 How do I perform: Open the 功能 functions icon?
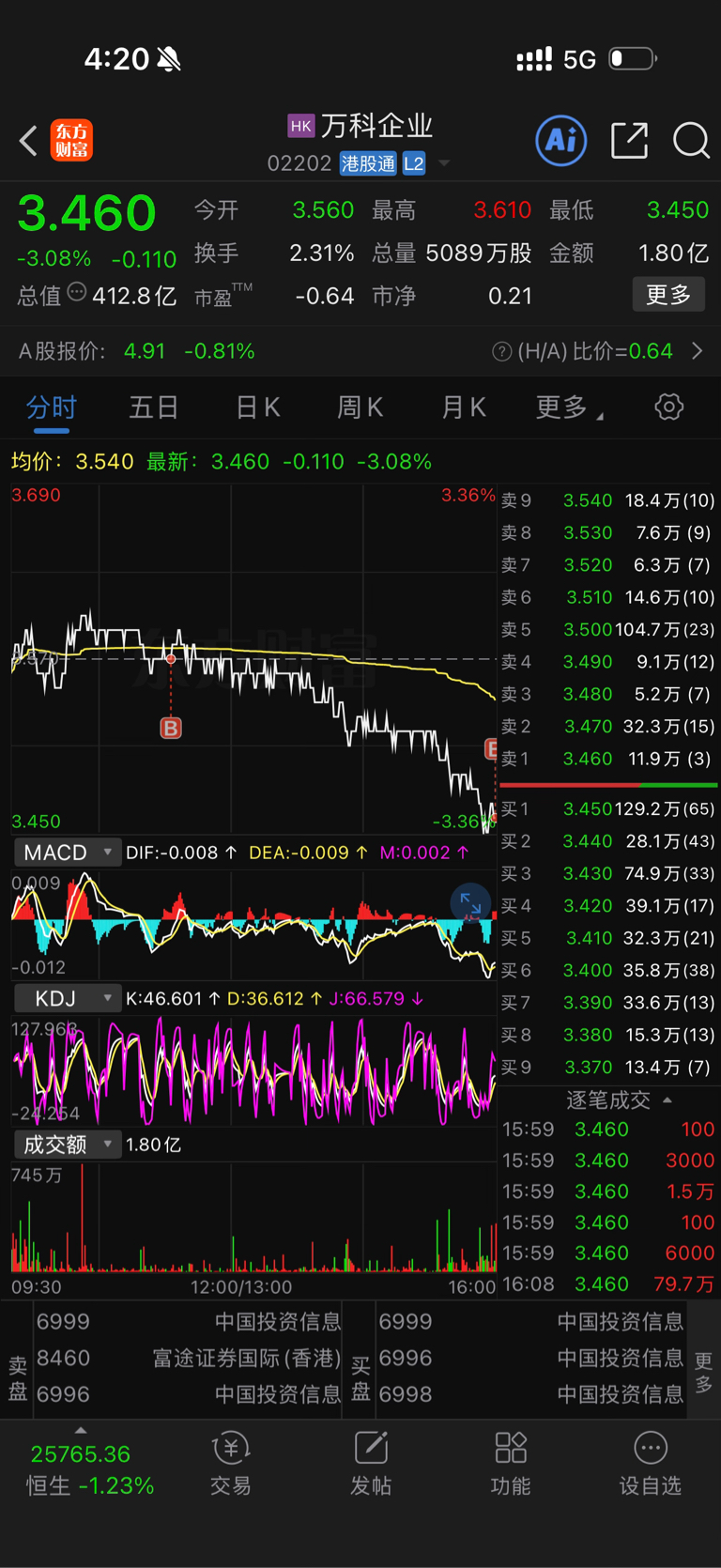(511, 1464)
